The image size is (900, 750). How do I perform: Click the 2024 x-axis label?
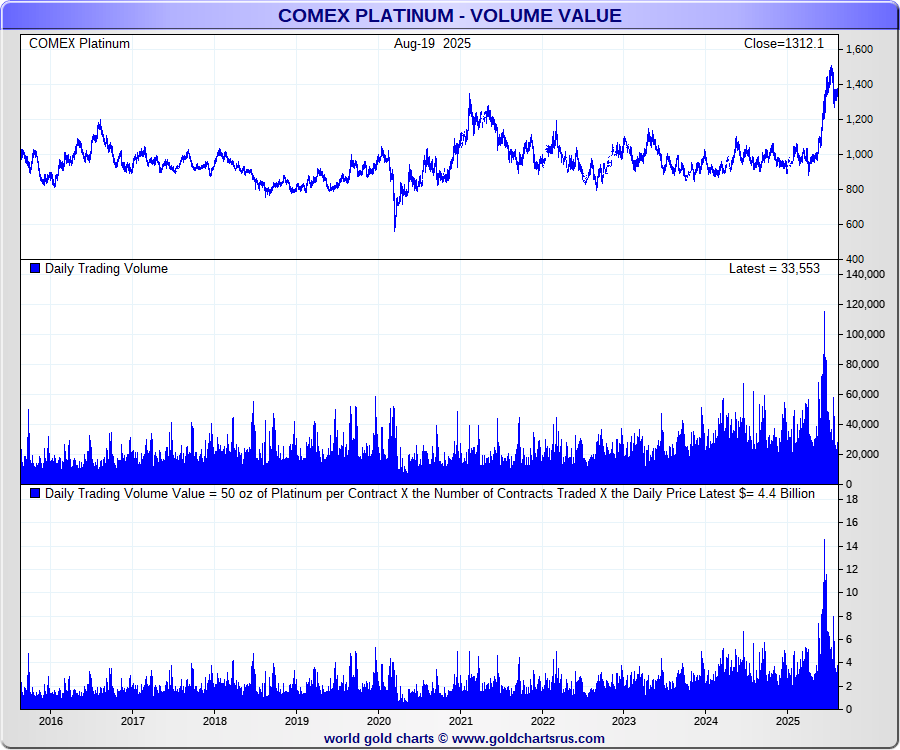click(706, 721)
